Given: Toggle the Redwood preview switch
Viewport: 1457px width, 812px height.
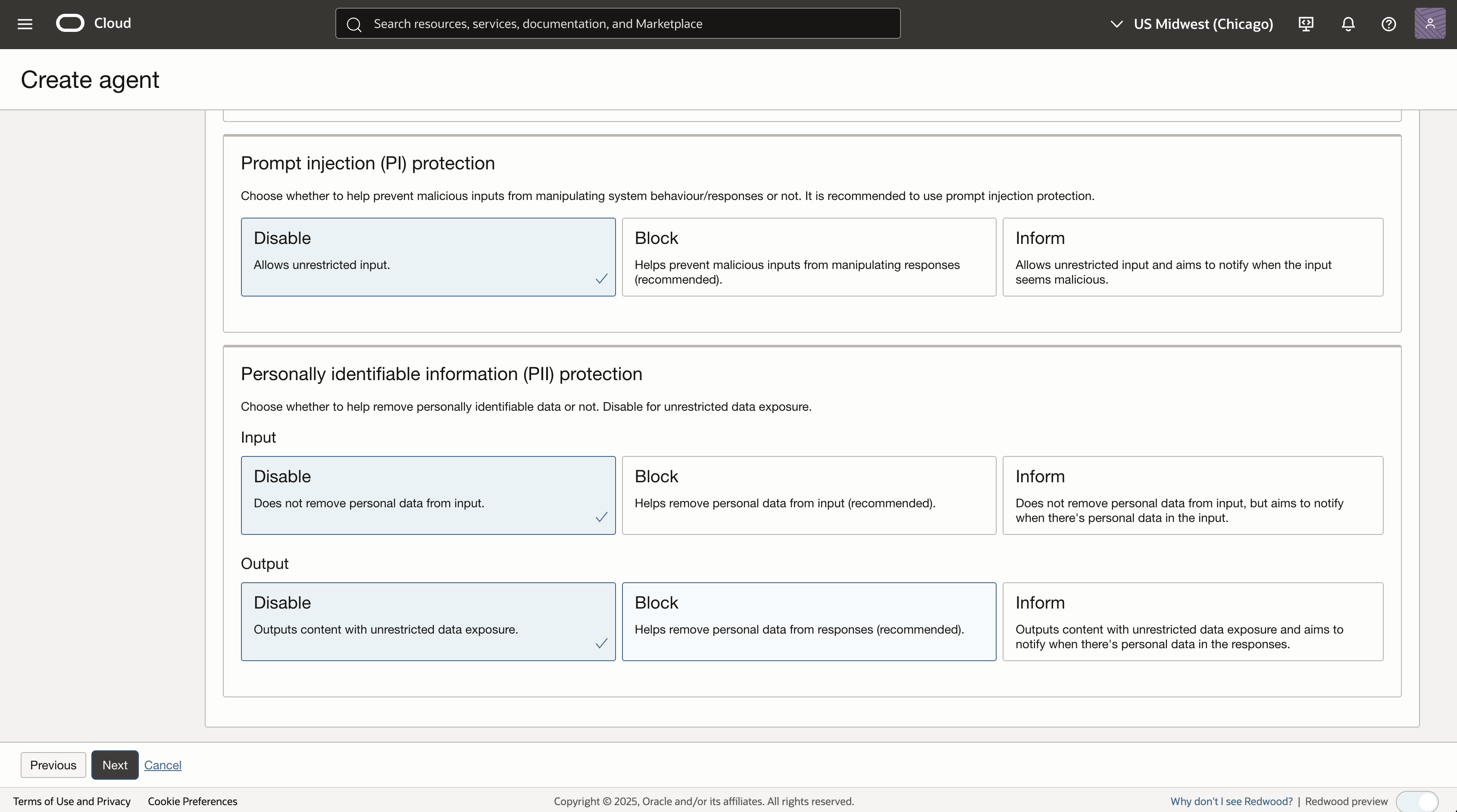Looking at the screenshot, I should pyautogui.click(x=1416, y=801).
